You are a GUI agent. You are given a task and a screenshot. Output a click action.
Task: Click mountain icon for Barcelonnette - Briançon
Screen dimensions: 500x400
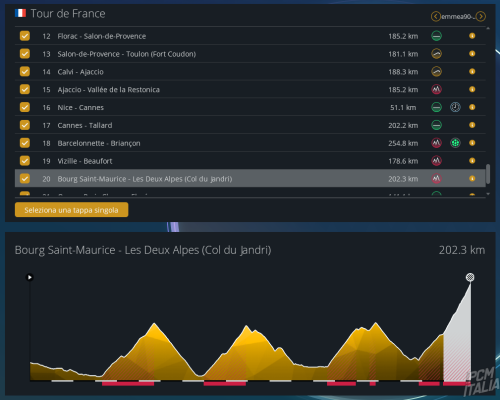pos(436,143)
